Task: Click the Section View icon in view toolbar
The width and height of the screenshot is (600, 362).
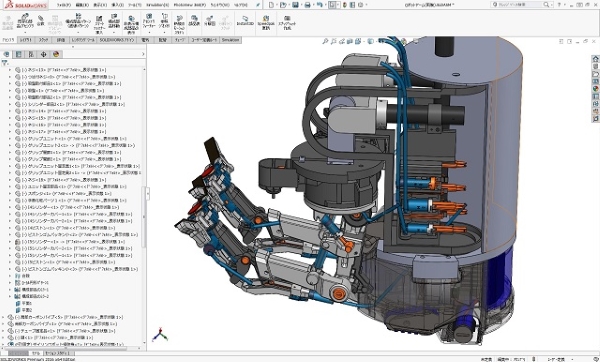Action: point(350,41)
